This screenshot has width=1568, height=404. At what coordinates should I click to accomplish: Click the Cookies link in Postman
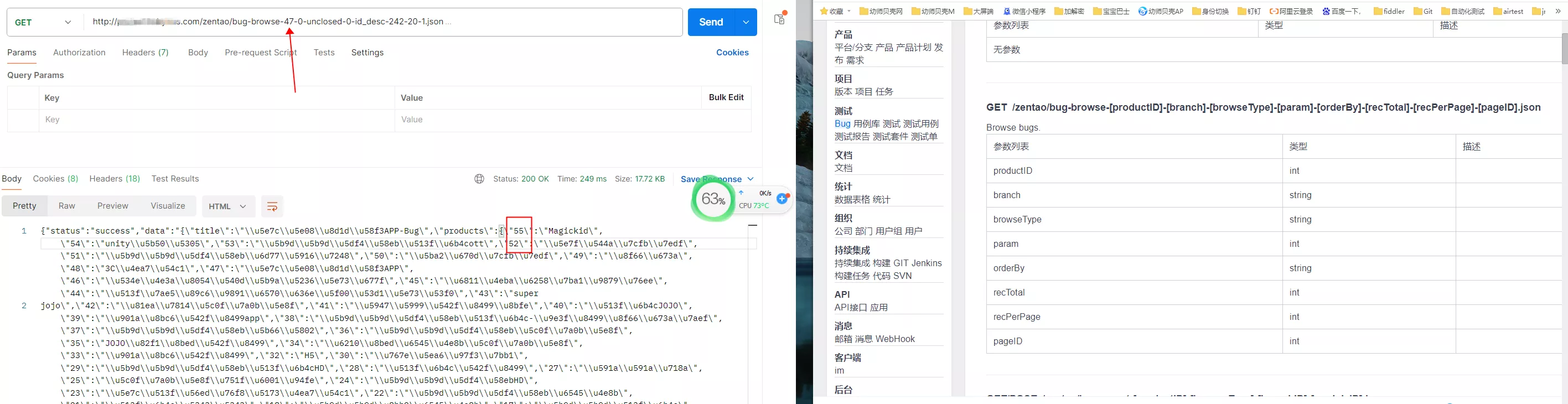[x=732, y=53]
